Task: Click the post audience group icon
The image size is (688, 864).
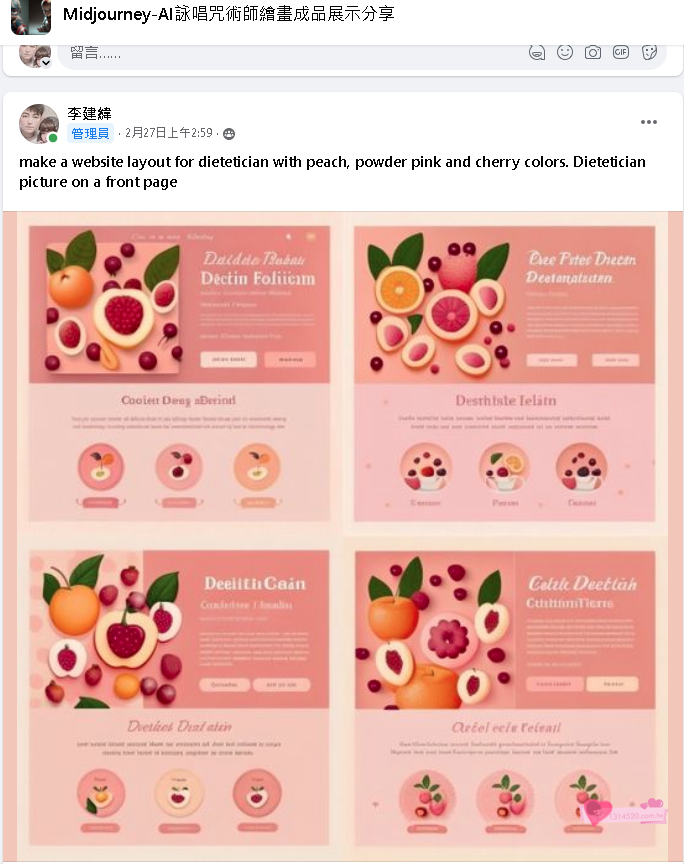Action: pos(229,134)
